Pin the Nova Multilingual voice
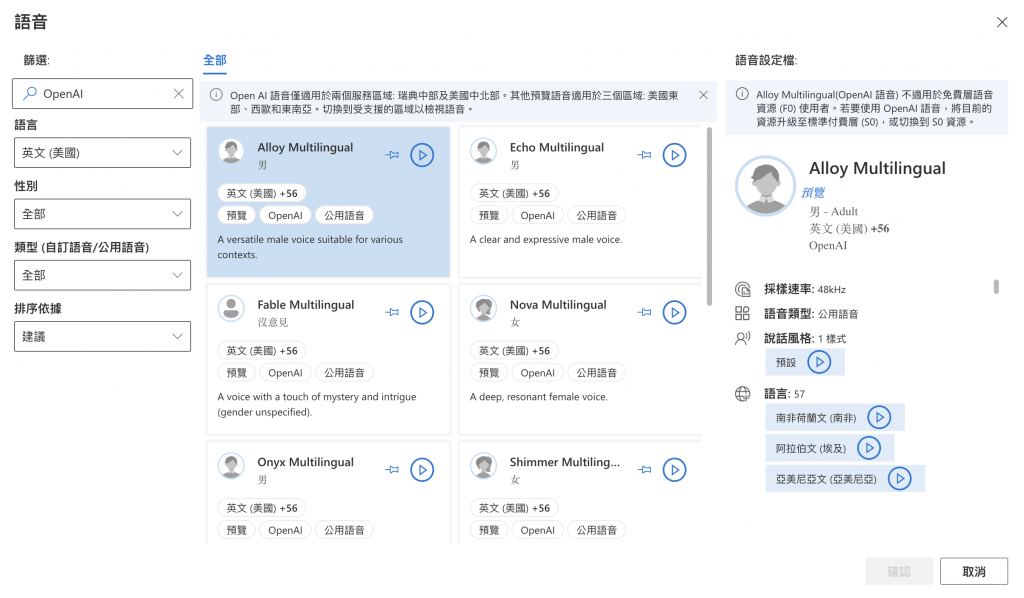This screenshot has height=598, width=1024. (645, 313)
